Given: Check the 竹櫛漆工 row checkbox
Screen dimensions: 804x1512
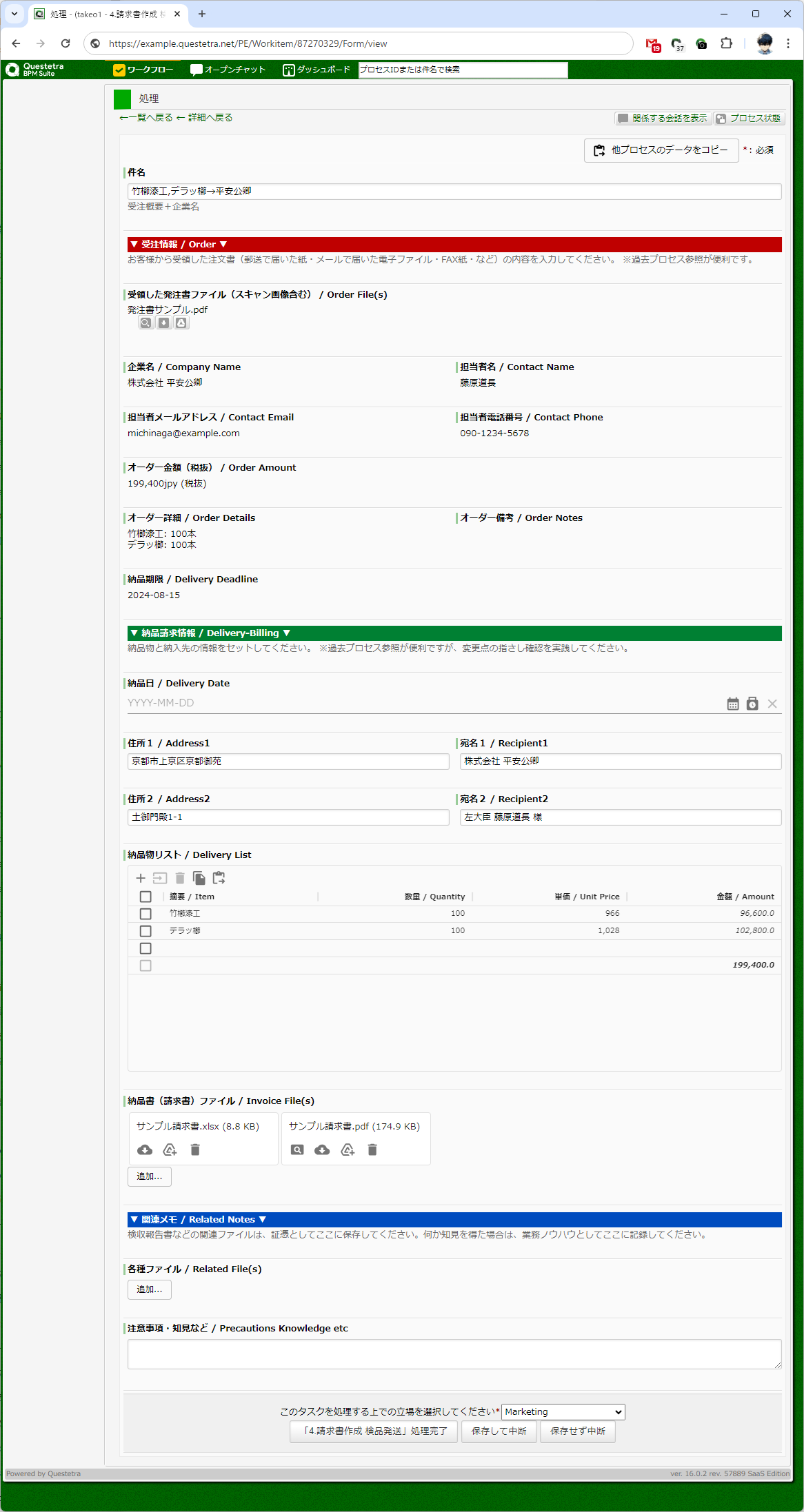Looking at the screenshot, I should [145, 914].
